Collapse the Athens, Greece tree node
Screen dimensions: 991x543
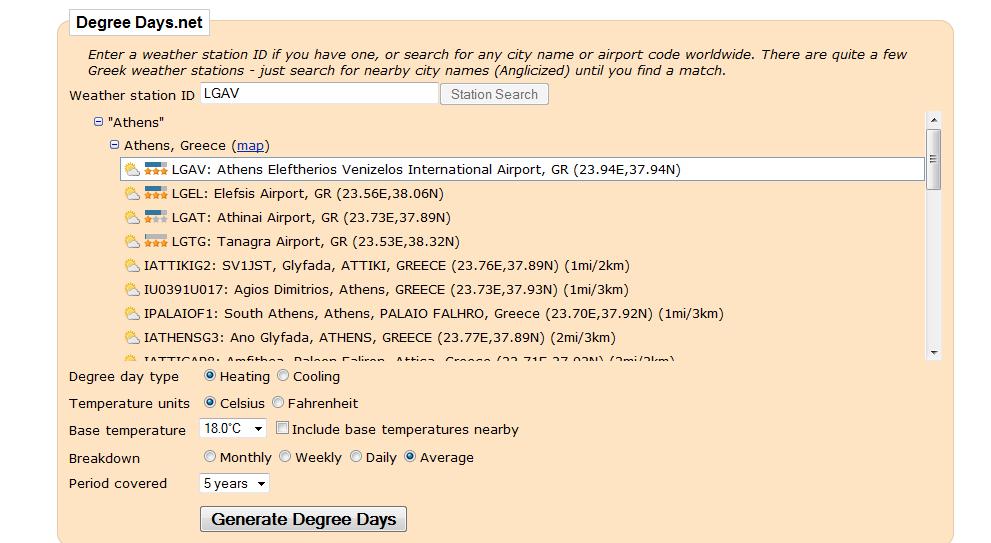[114, 145]
